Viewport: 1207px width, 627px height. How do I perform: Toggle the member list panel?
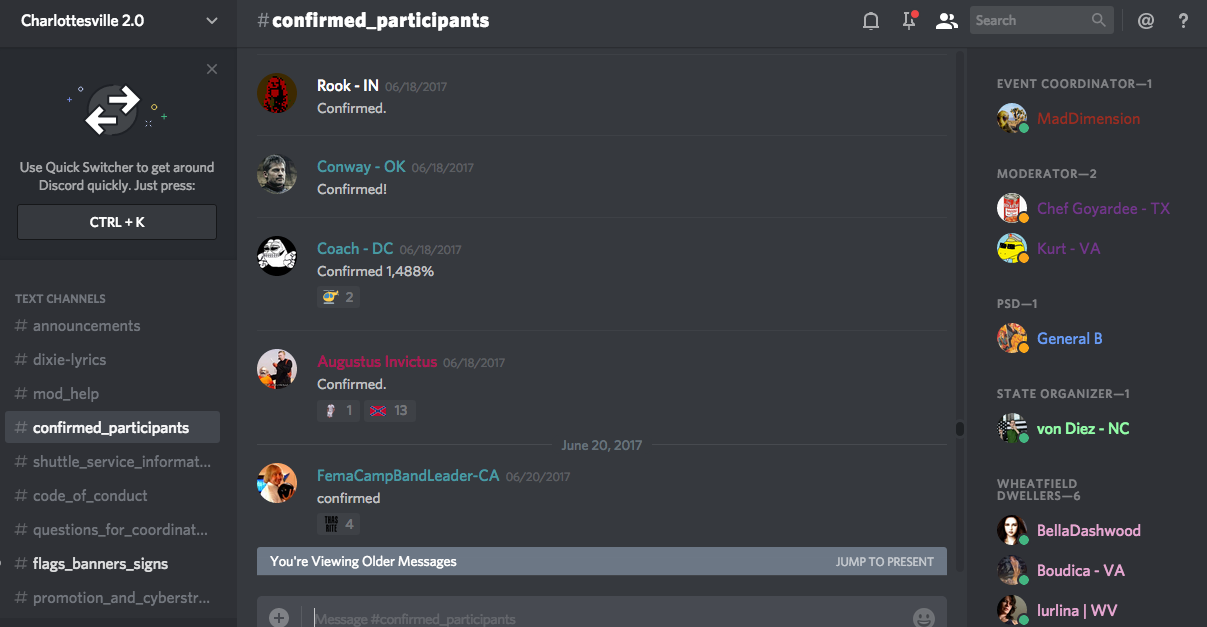(946, 20)
